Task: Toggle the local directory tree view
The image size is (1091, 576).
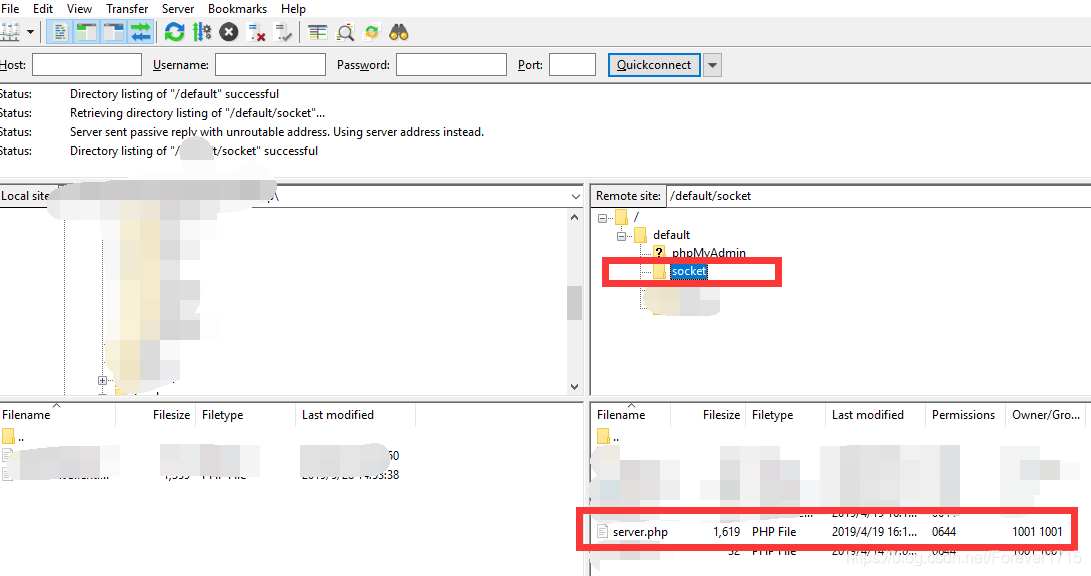Action: pos(87,32)
